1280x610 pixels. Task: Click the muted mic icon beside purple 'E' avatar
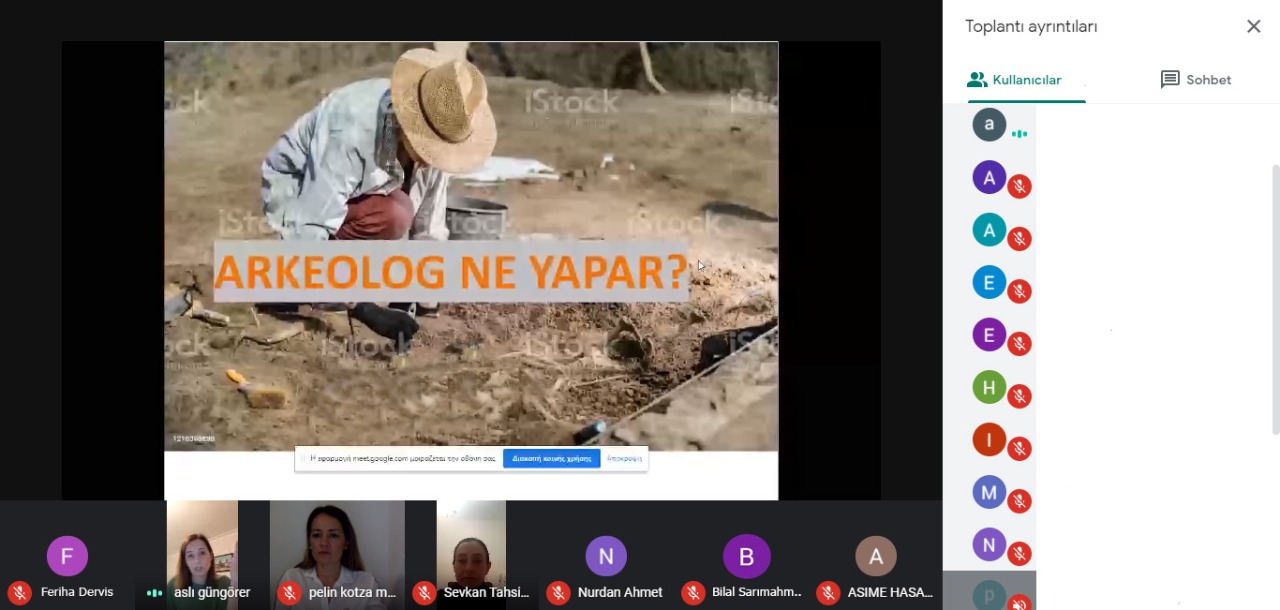1019,343
